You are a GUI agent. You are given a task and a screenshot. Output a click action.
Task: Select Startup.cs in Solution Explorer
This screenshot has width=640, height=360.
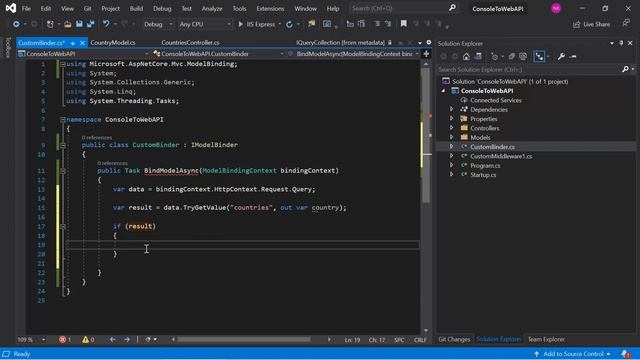pos(483,175)
